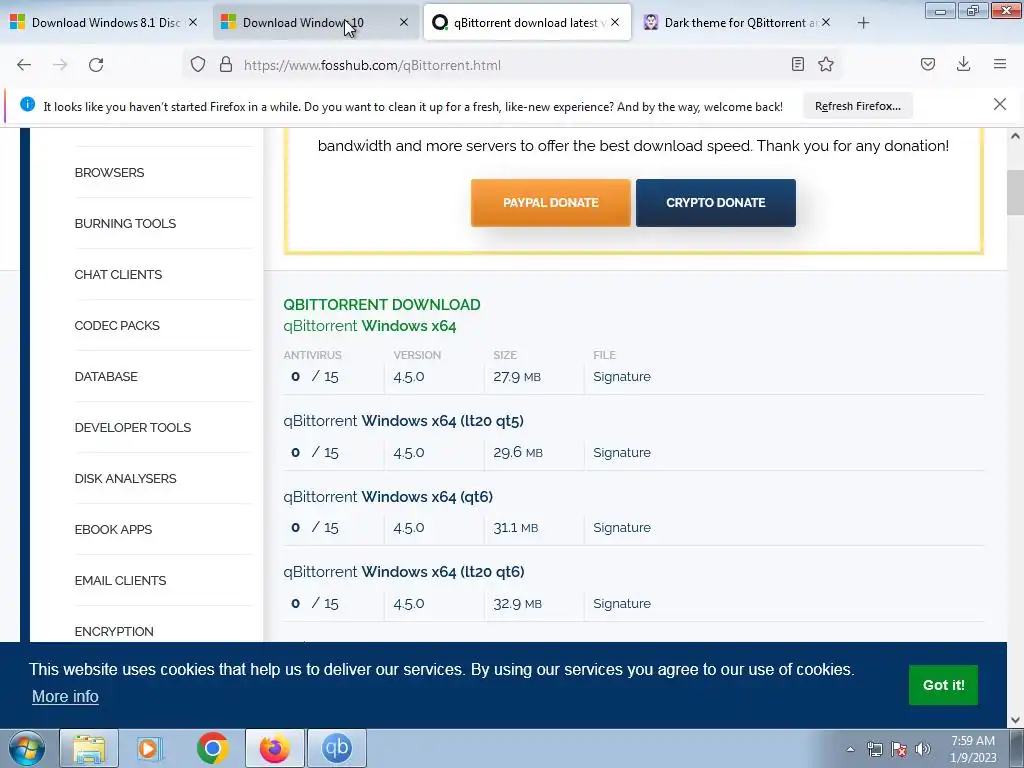Image resolution: width=1024 pixels, height=768 pixels.
Task: Open the qBittorrent taskbar icon
Action: (x=336, y=748)
